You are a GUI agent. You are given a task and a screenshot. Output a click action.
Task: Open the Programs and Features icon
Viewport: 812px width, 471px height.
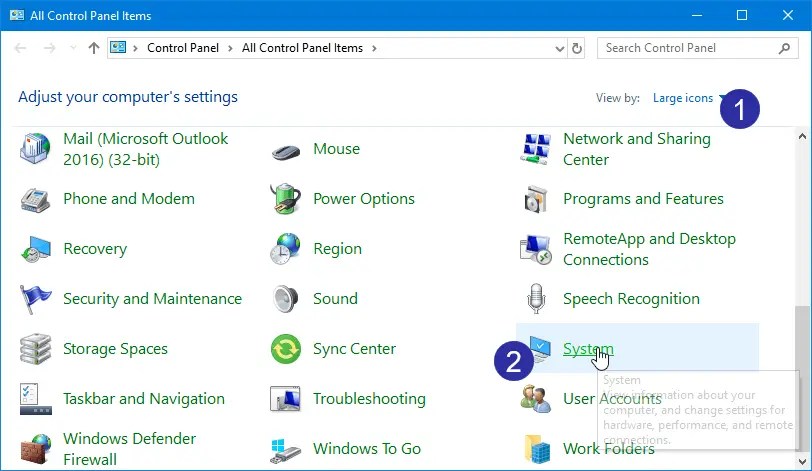[536, 199]
